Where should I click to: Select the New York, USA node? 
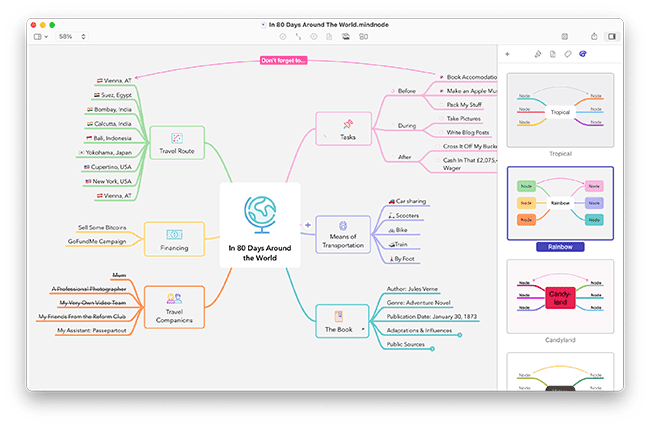click(x=109, y=182)
